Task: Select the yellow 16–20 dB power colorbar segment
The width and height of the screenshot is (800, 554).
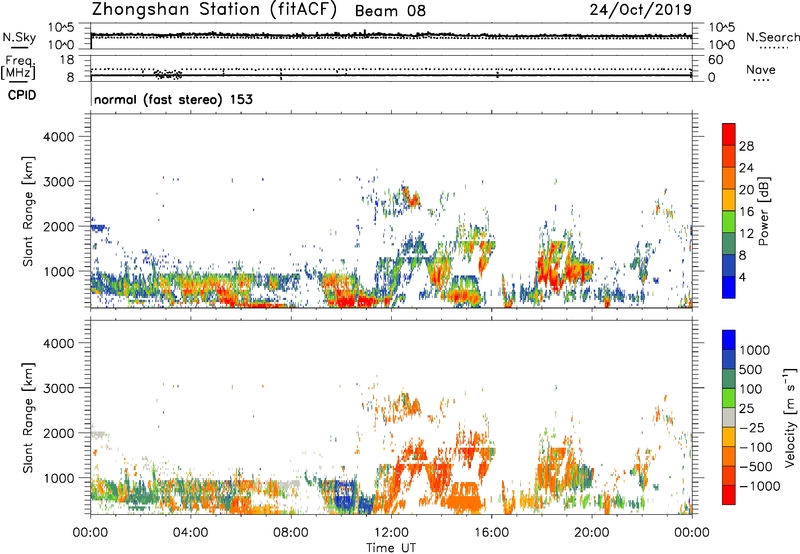Action: click(729, 200)
